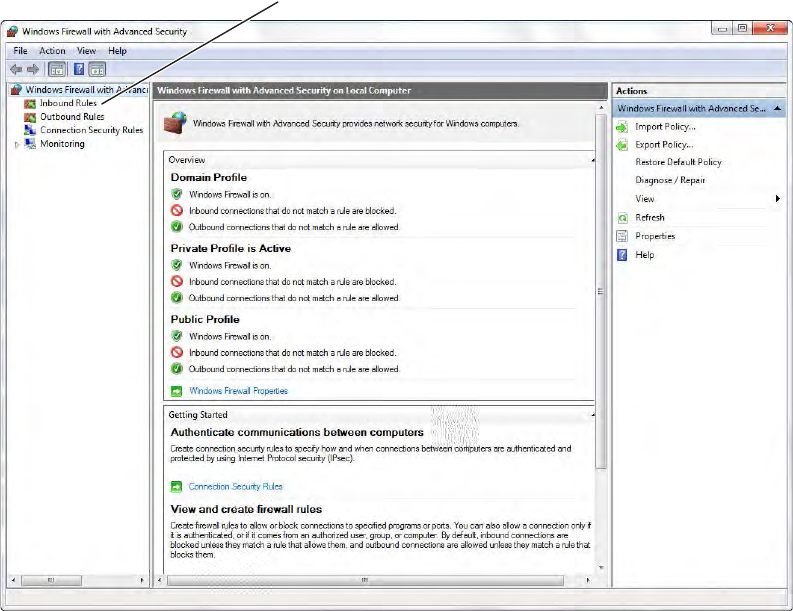Click center pane scroll up arrow

601,108
